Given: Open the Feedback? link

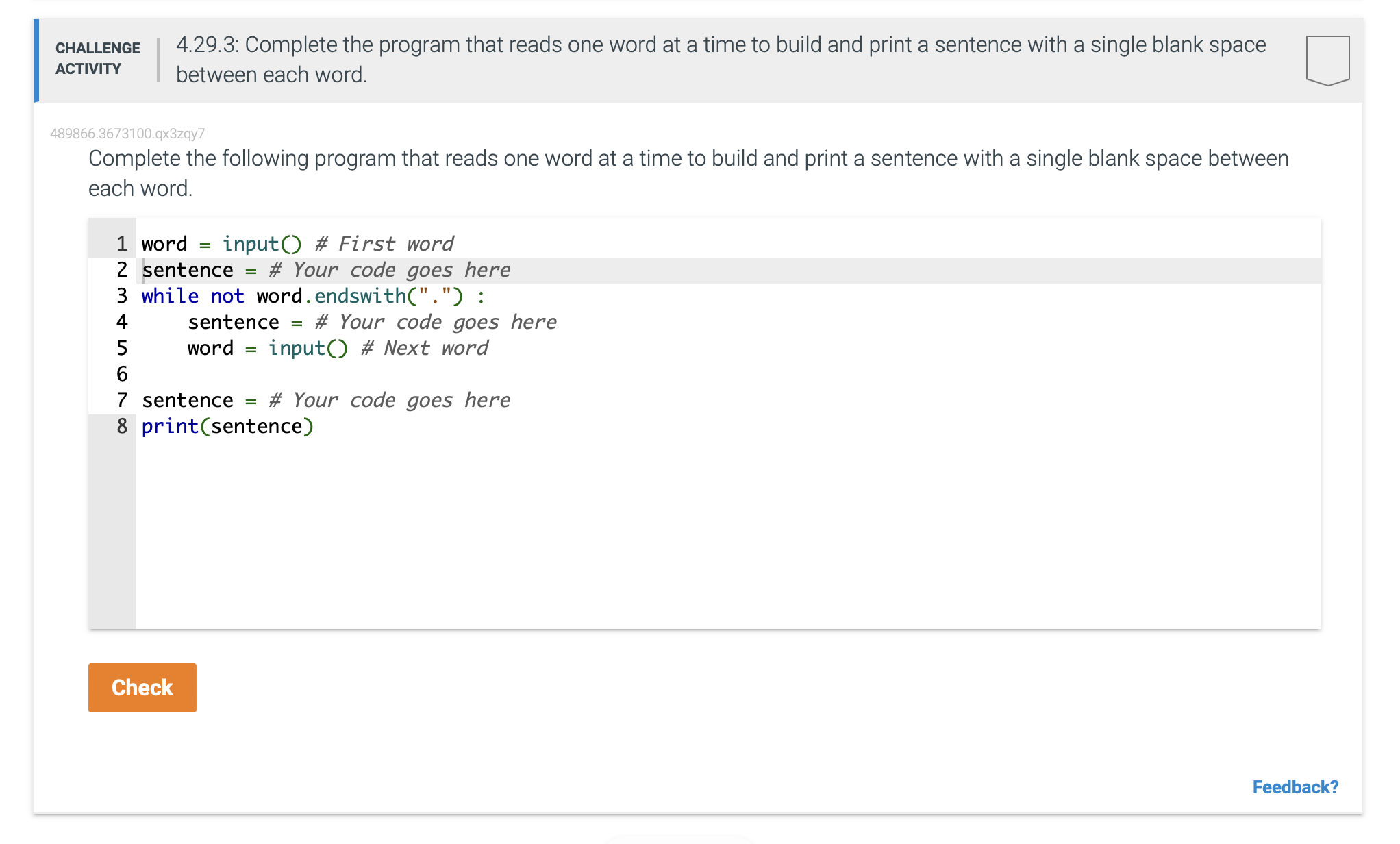Looking at the screenshot, I should click(1295, 786).
